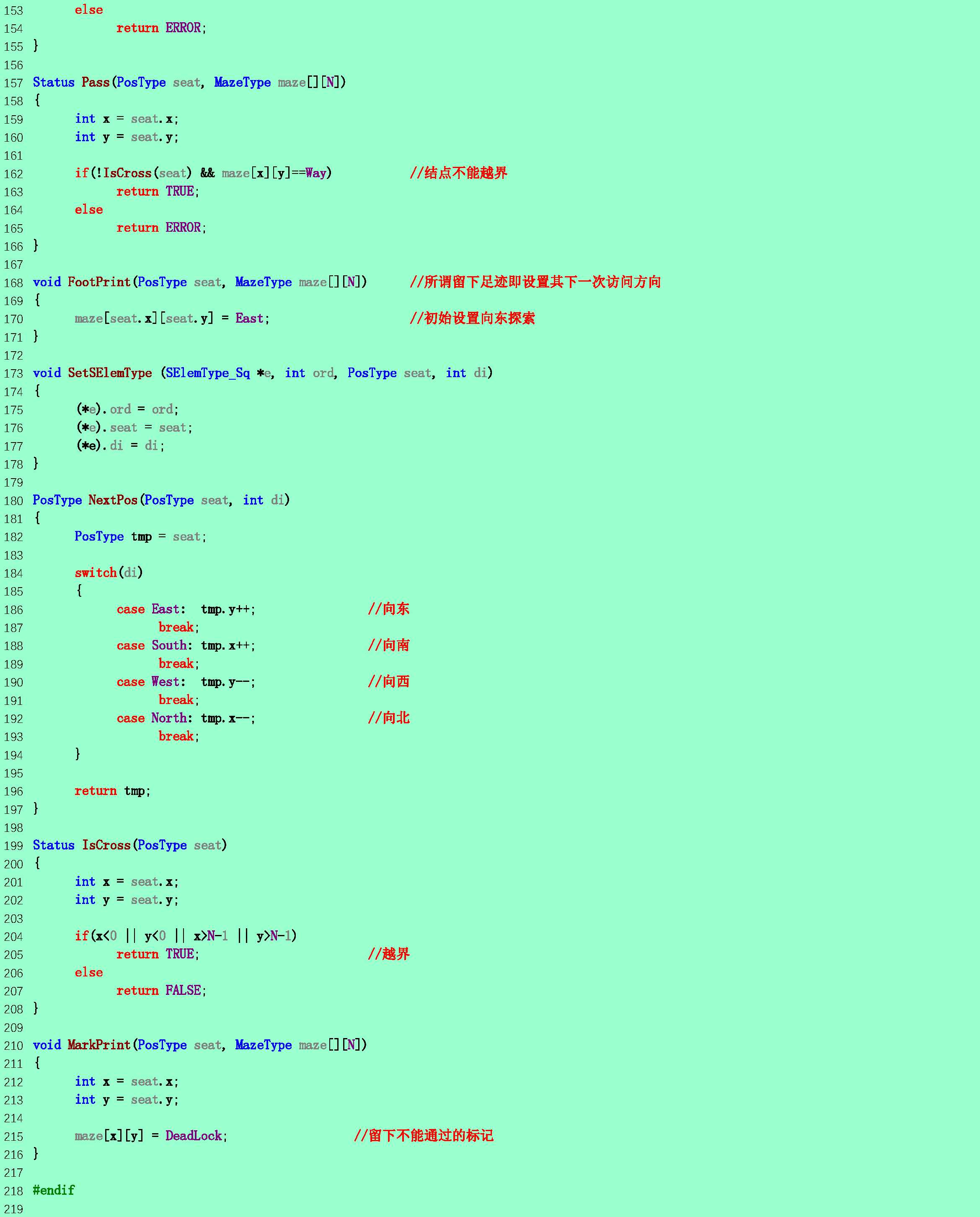Click the else keyword on line 206
This screenshot has width=980, height=1217.
point(89,973)
